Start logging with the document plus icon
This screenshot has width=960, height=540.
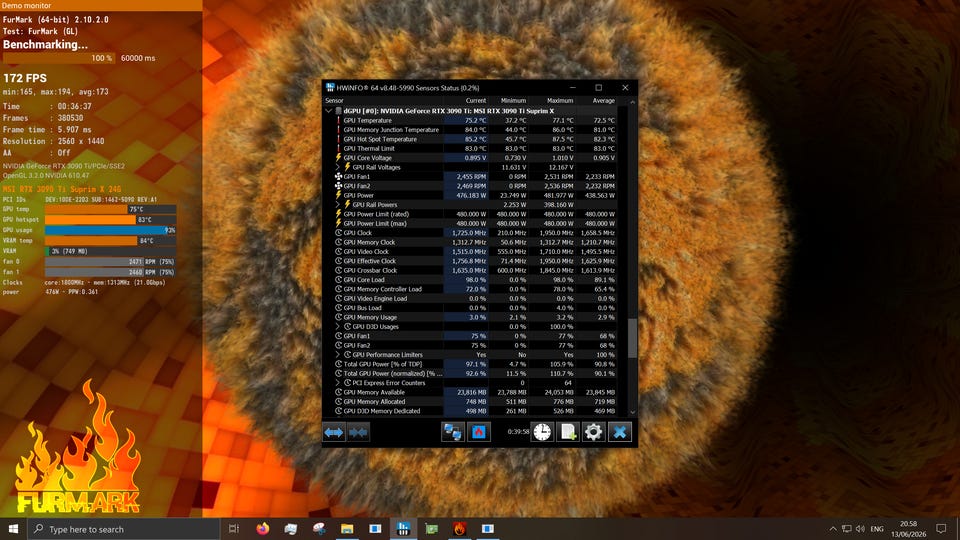[x=568, y=432]
